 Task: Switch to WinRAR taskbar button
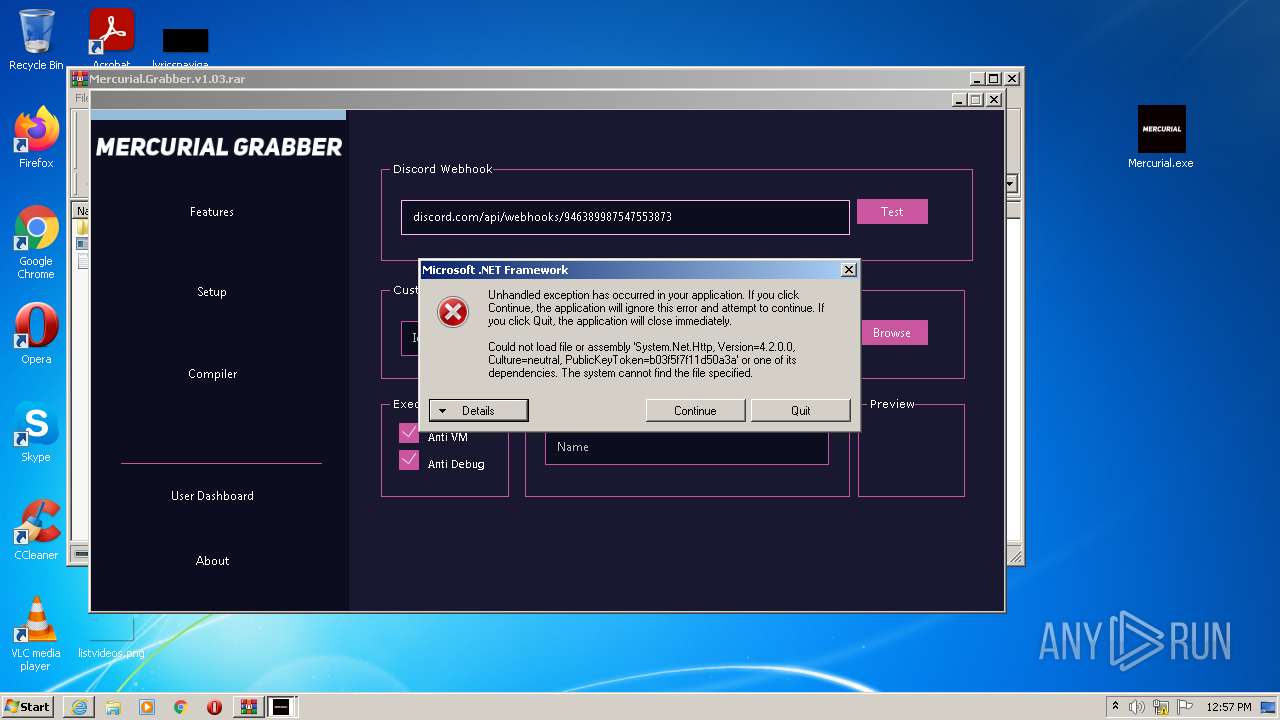coord(248,707)
